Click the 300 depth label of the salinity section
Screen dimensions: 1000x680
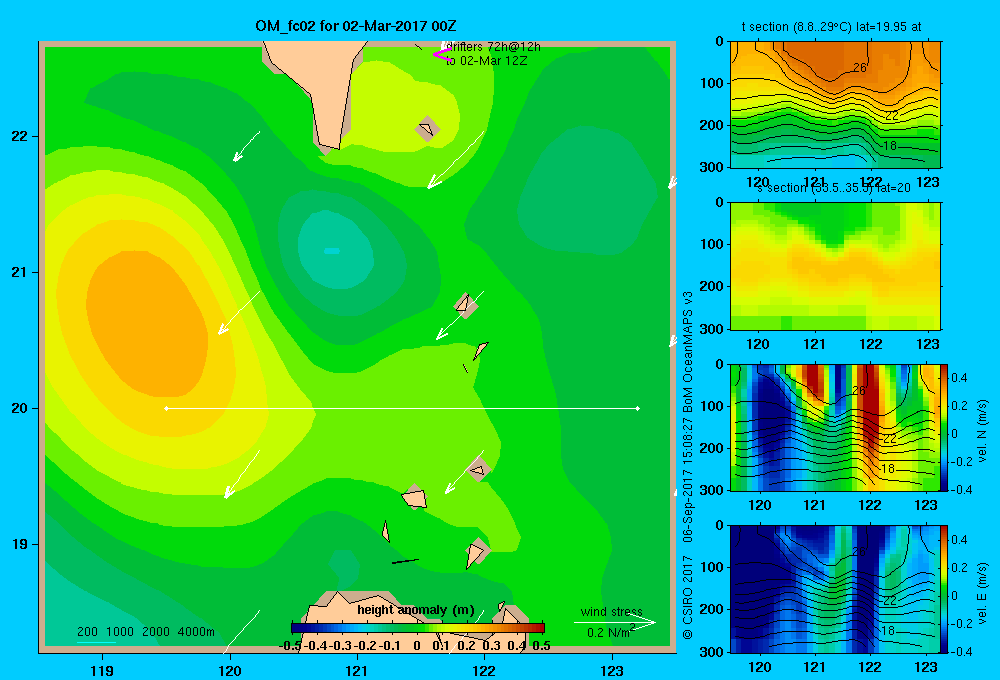point(712,328)
